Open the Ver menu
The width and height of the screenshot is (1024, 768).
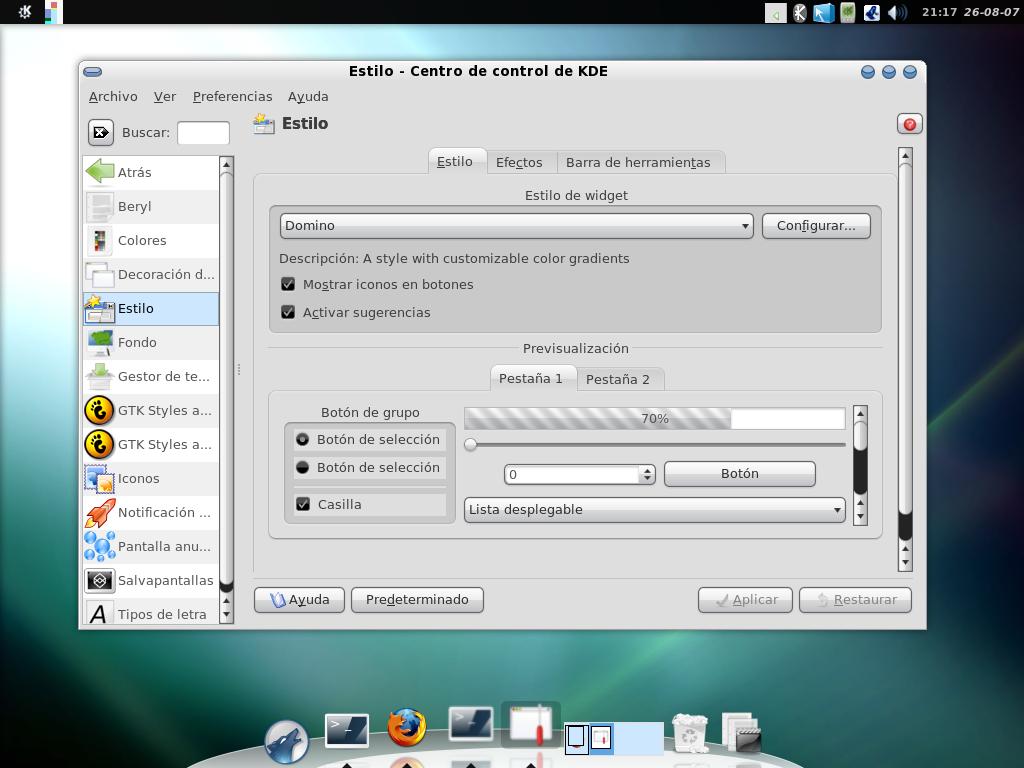click(165, 97)
